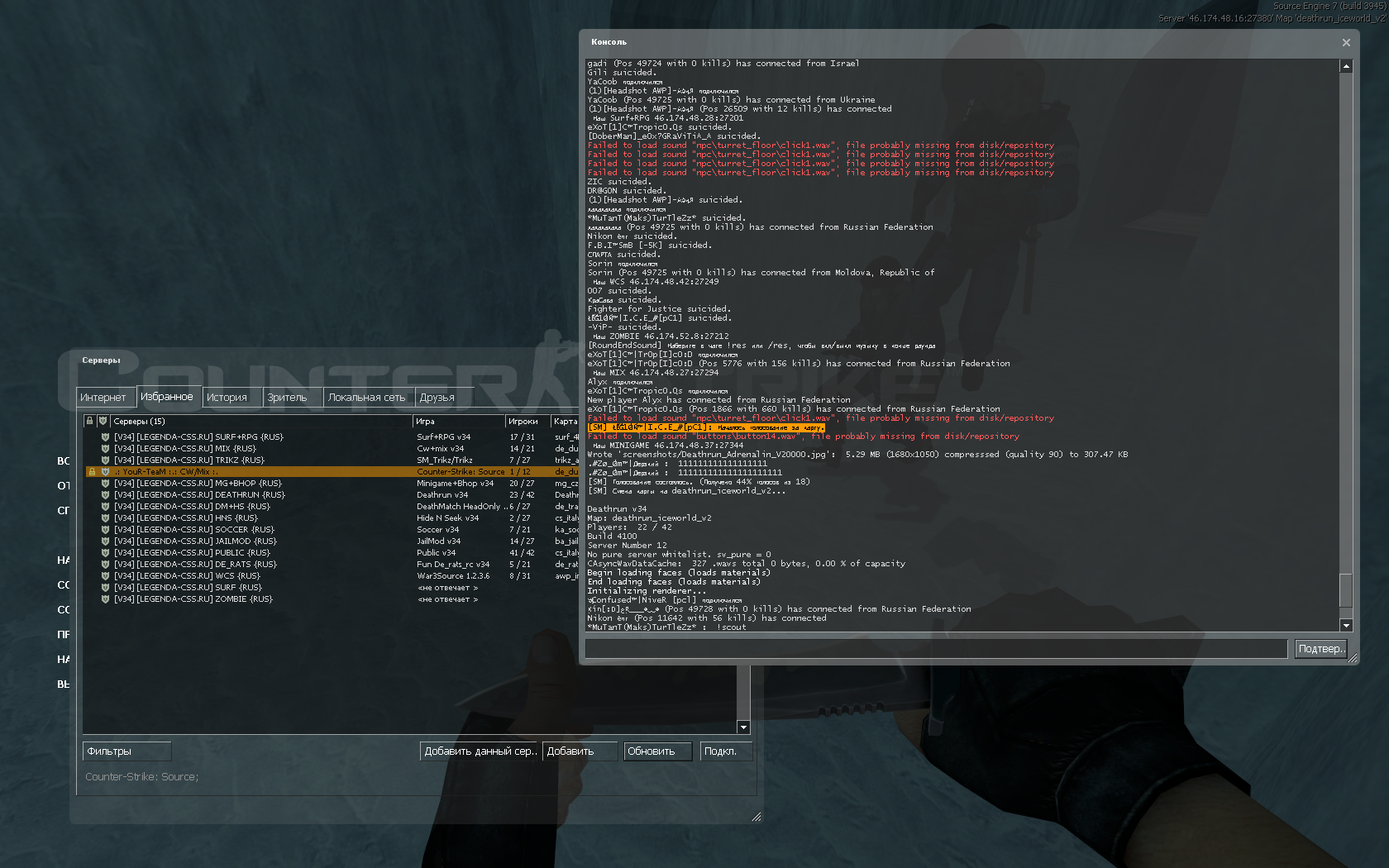Click the shield icon of DEATHRUN server
This screenshot has width=1389, height=868.
click(x=105, y=494)
